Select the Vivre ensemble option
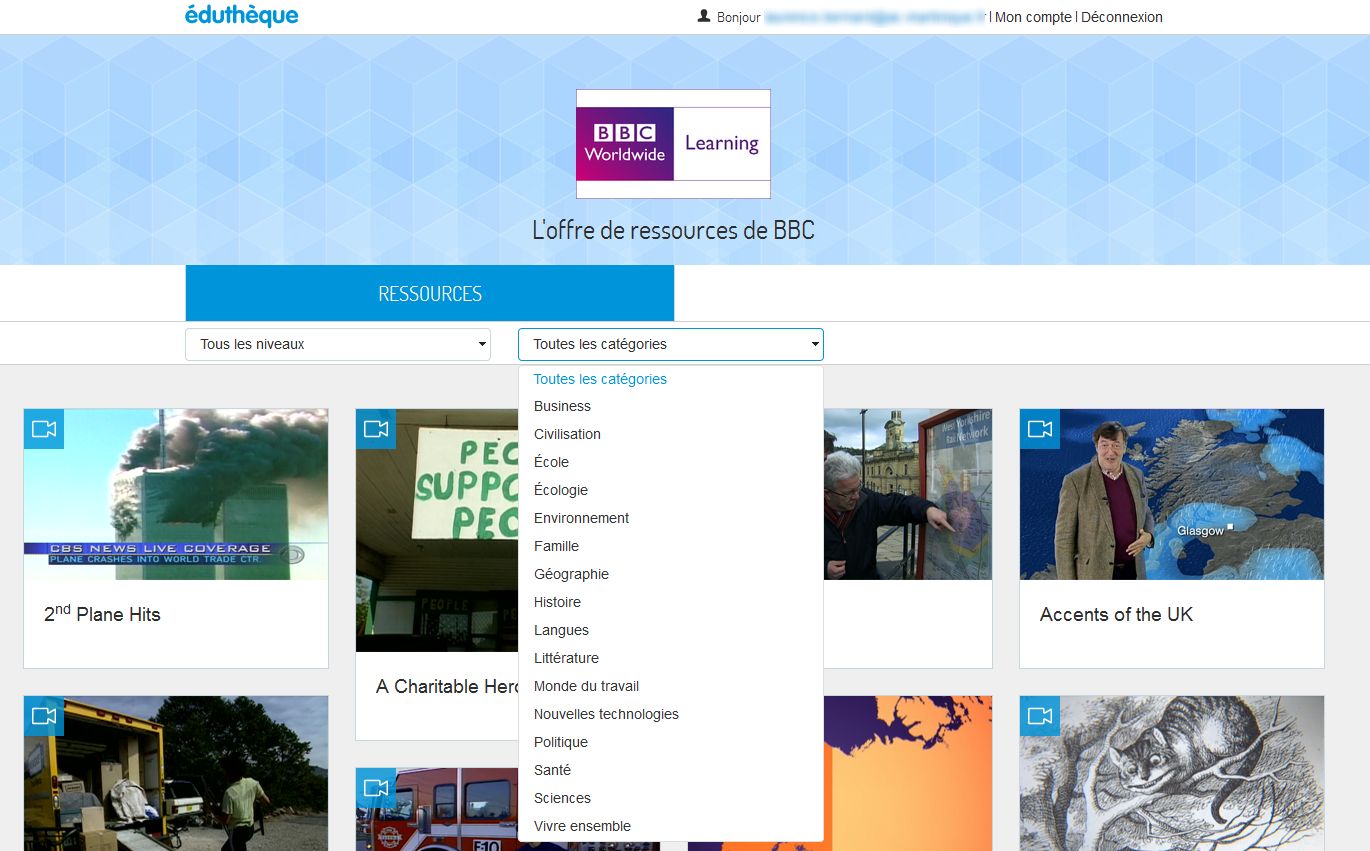 coord(582,826)
